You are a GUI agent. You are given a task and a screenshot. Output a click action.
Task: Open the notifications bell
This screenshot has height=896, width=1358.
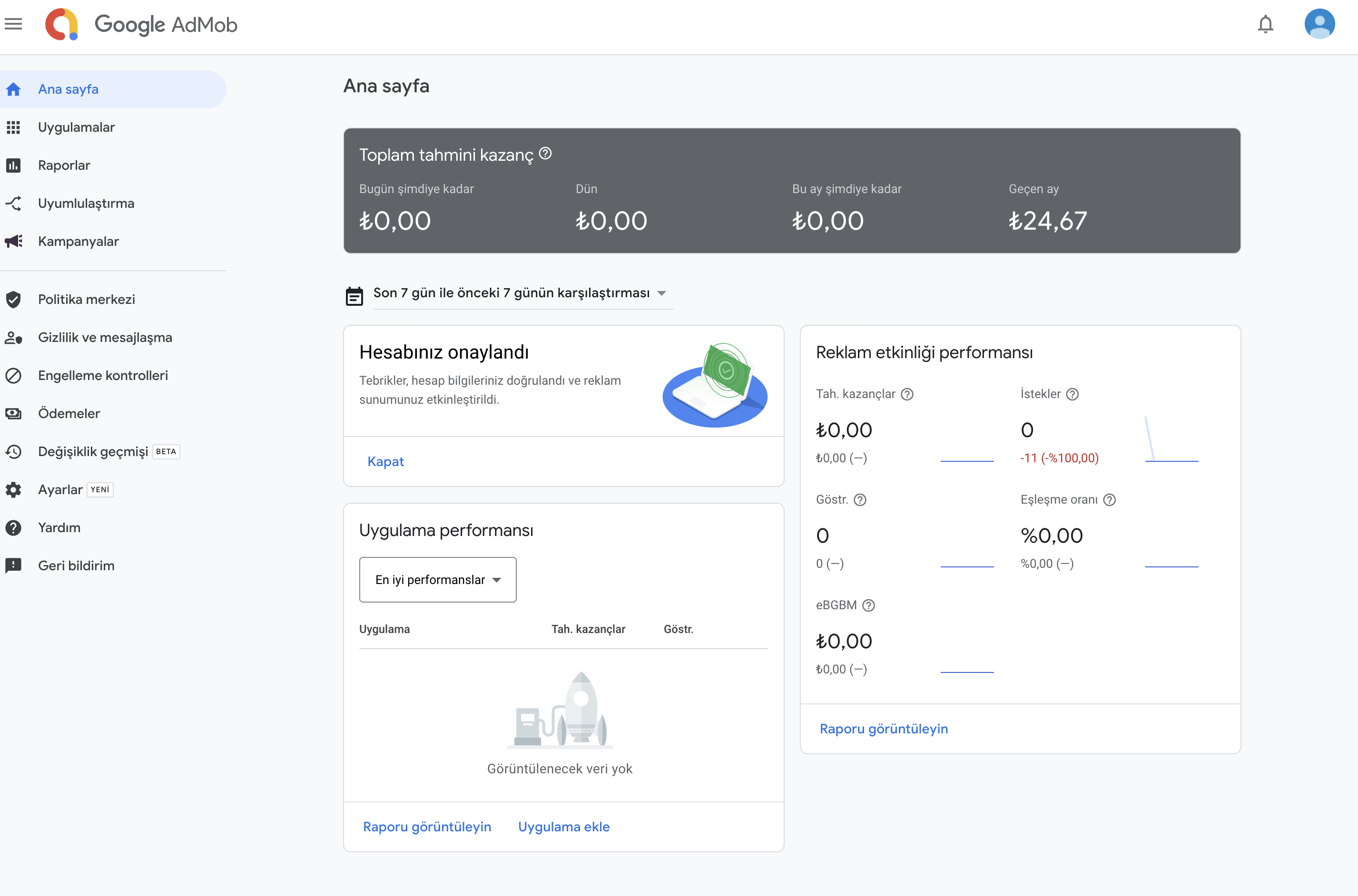[1265, 24]
